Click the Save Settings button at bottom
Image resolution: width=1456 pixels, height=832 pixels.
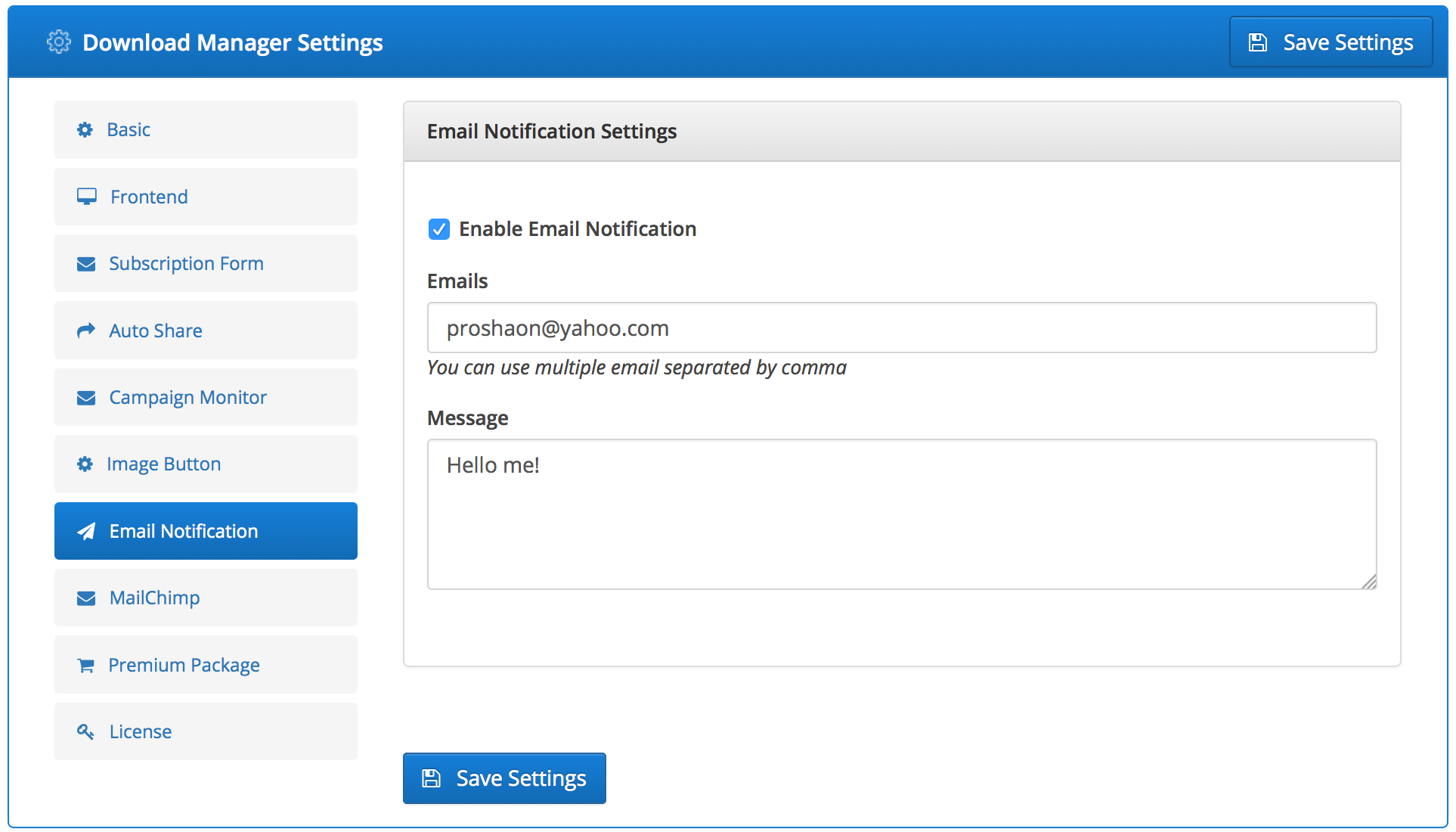tap(504, 778)
